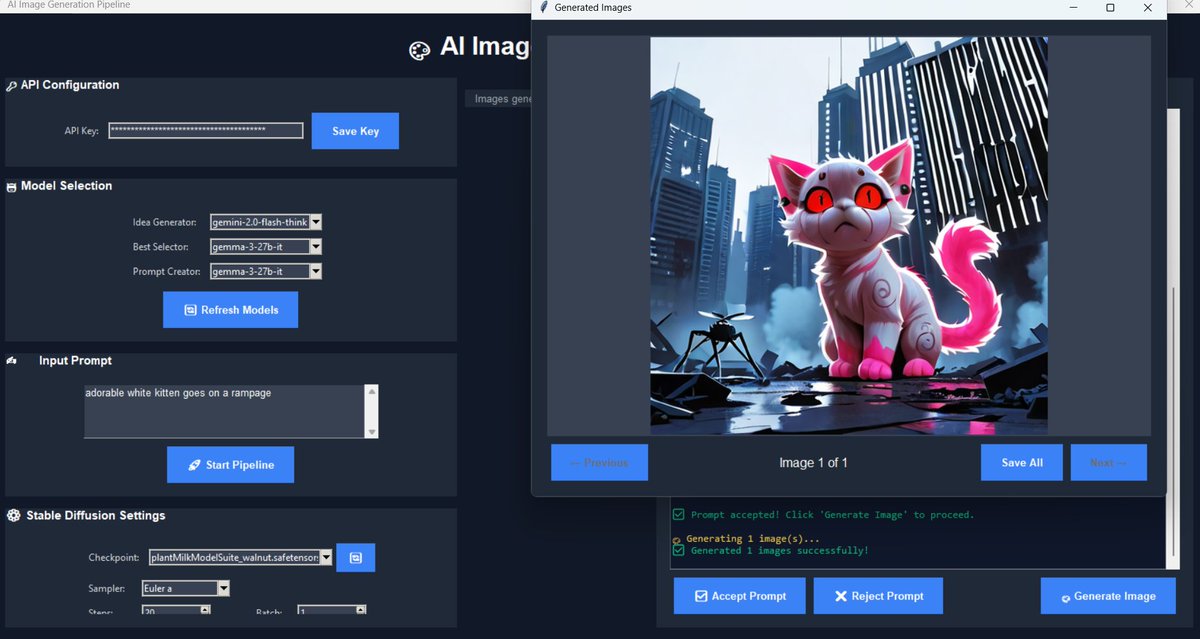Click the Steps spinner field
This screenshot has height=639, width=1200.
pyautogui.click(x=176, y=611)
